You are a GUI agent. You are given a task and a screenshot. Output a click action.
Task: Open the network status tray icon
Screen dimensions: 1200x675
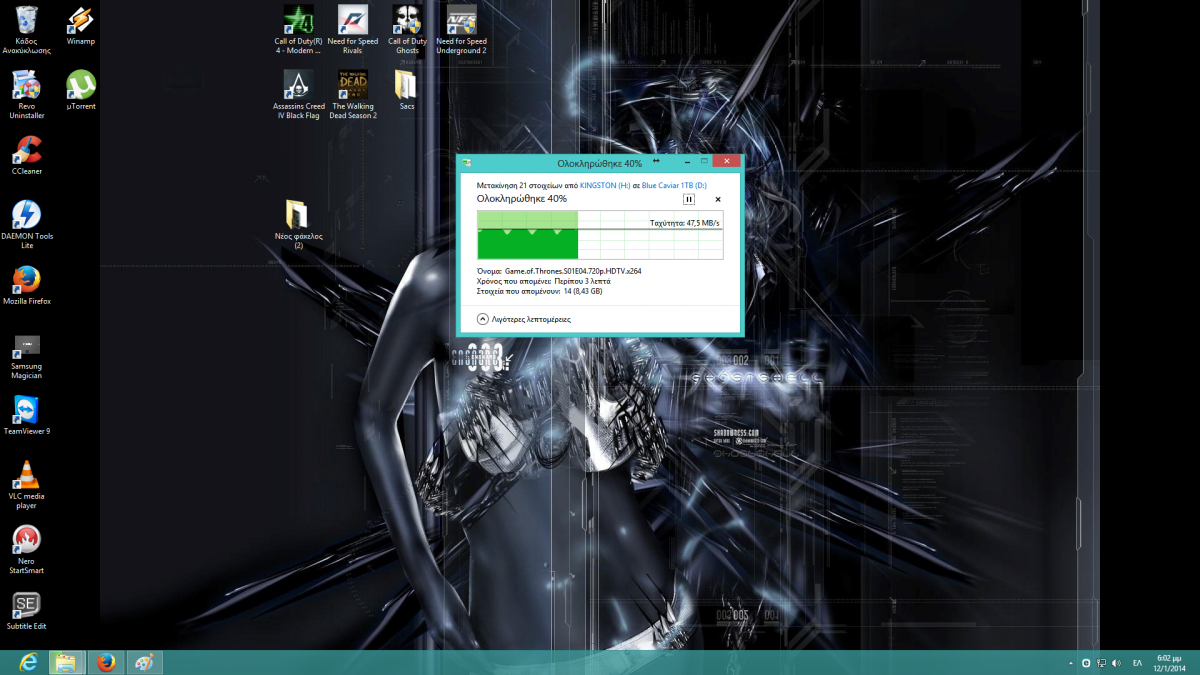[x=1102, y=663]
